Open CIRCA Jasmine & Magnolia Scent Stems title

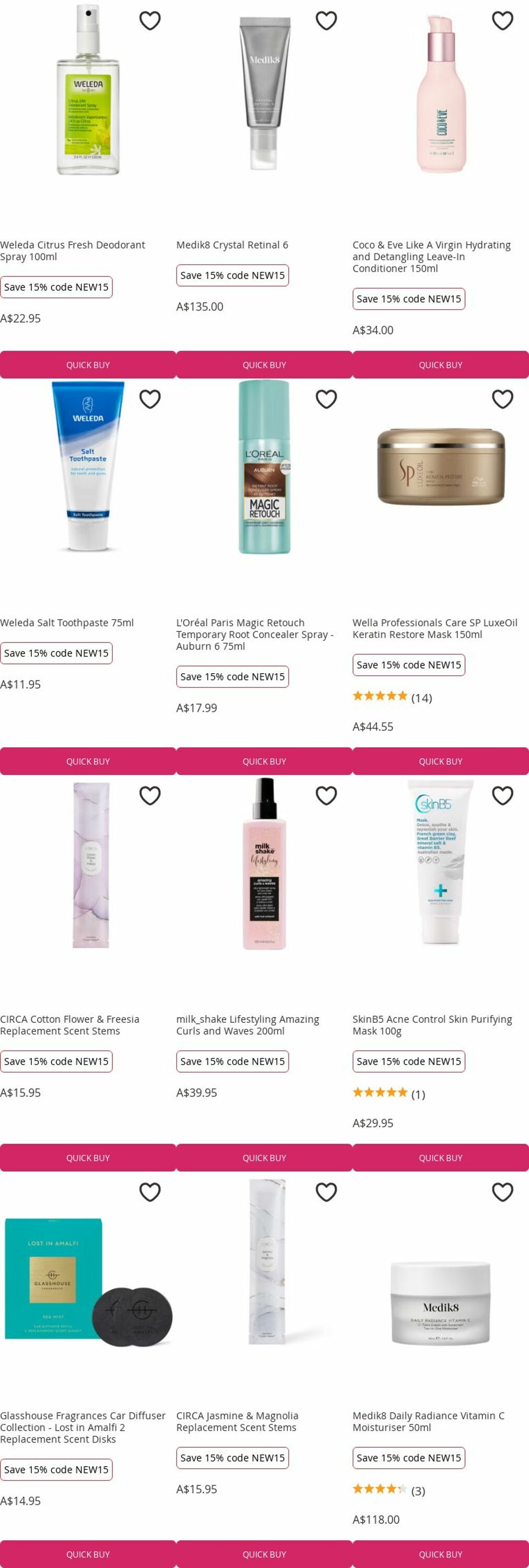pos(237,1421)
